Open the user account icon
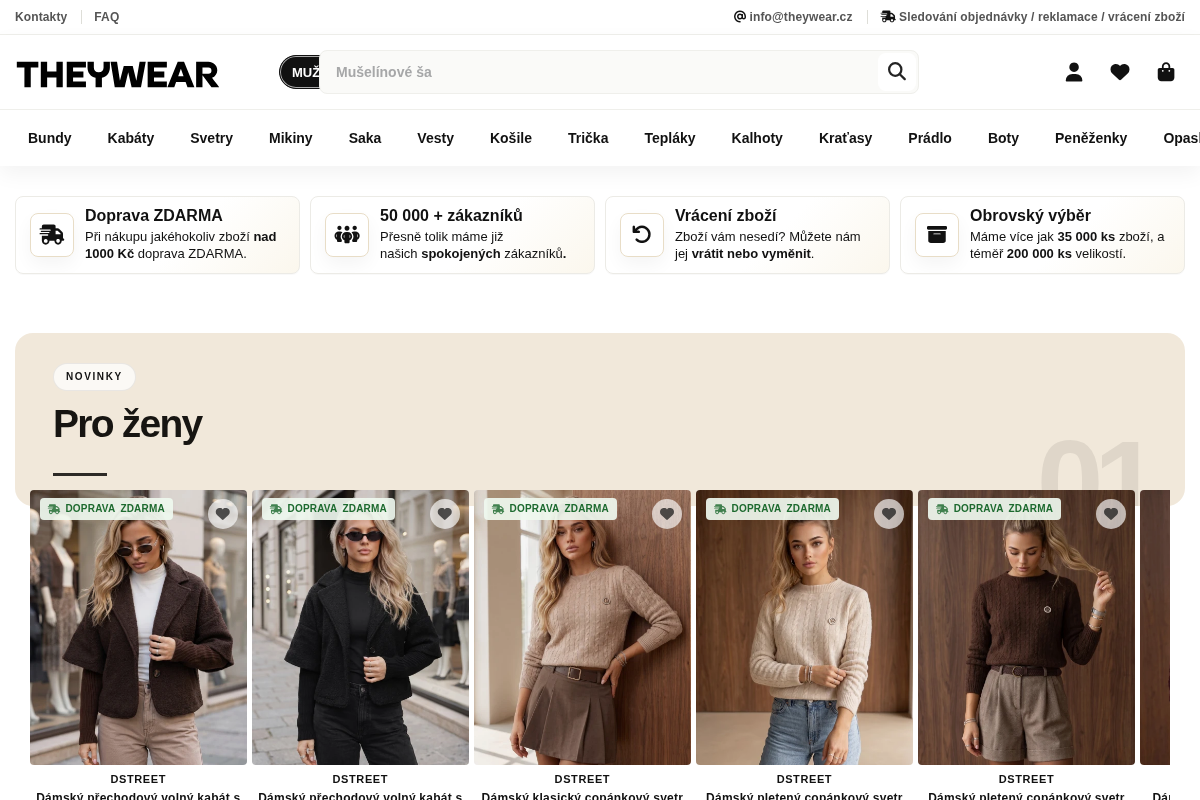 [1074, 72]
